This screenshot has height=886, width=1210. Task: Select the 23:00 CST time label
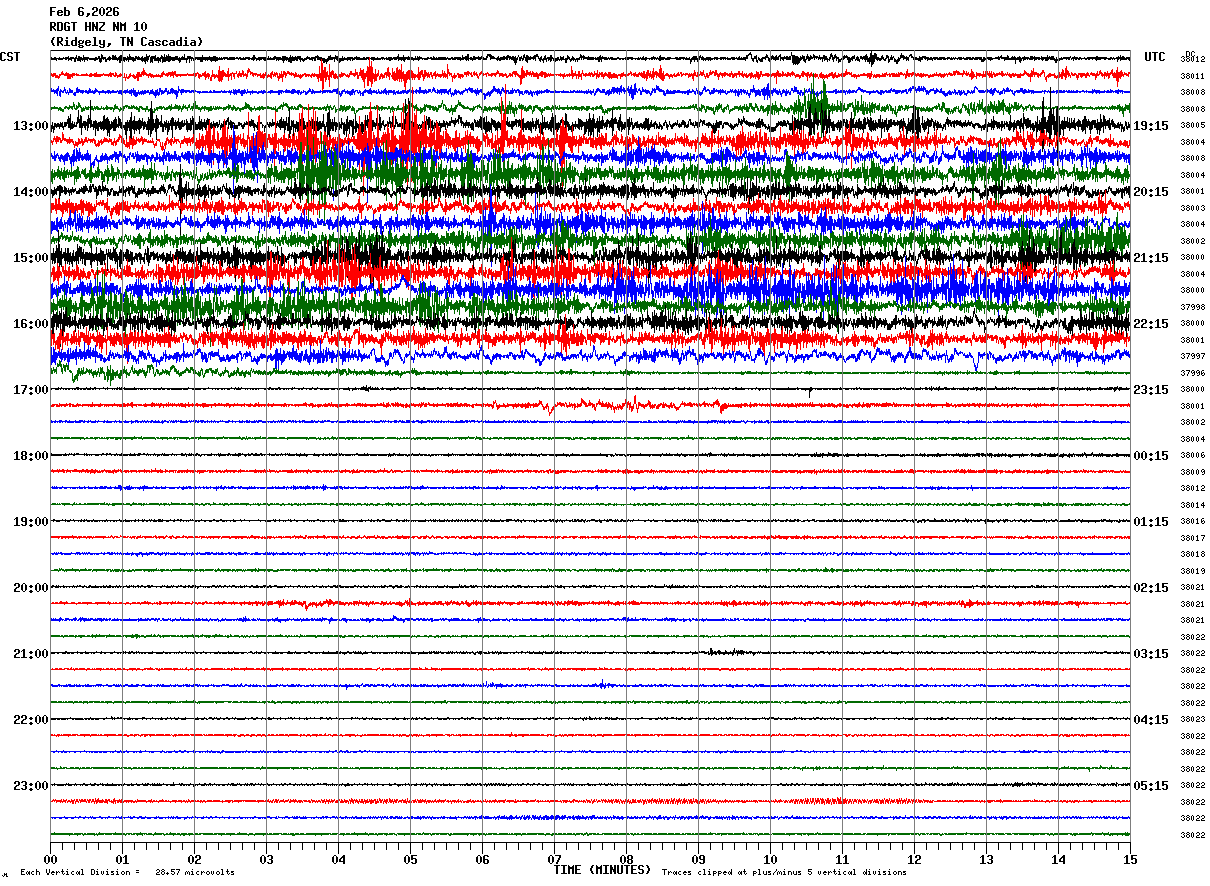tap(30, 786)
